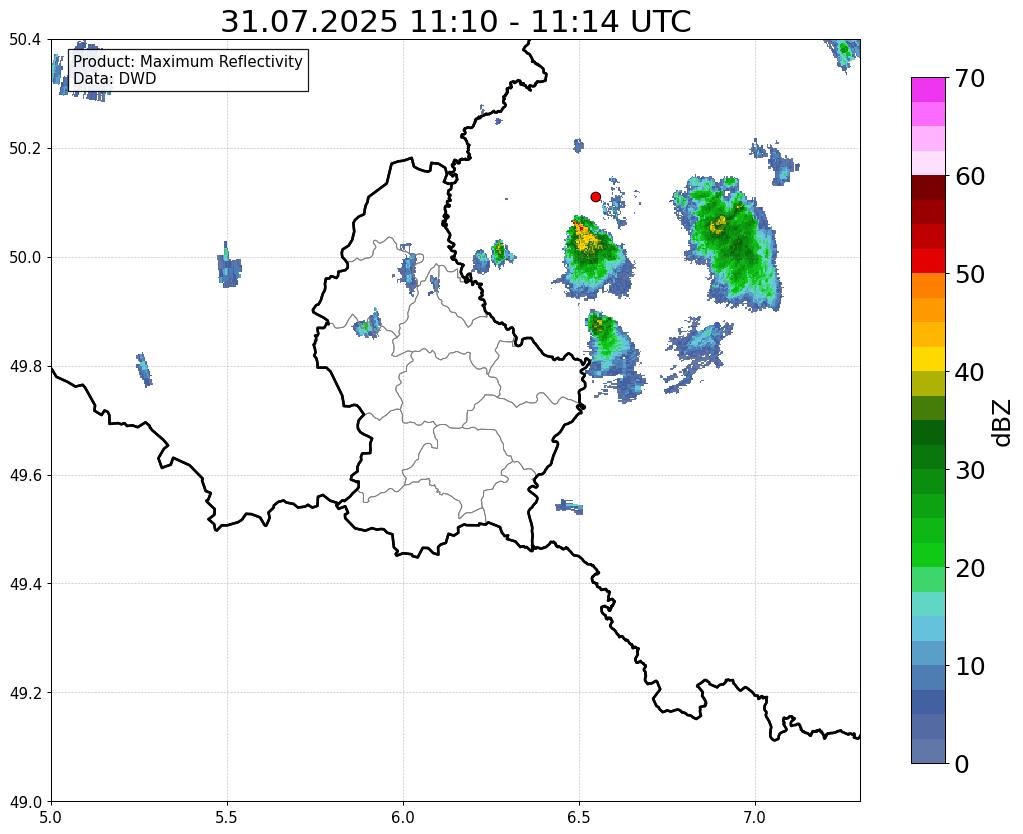Click latitude axis label 50.4

click(x=25, y=40)
